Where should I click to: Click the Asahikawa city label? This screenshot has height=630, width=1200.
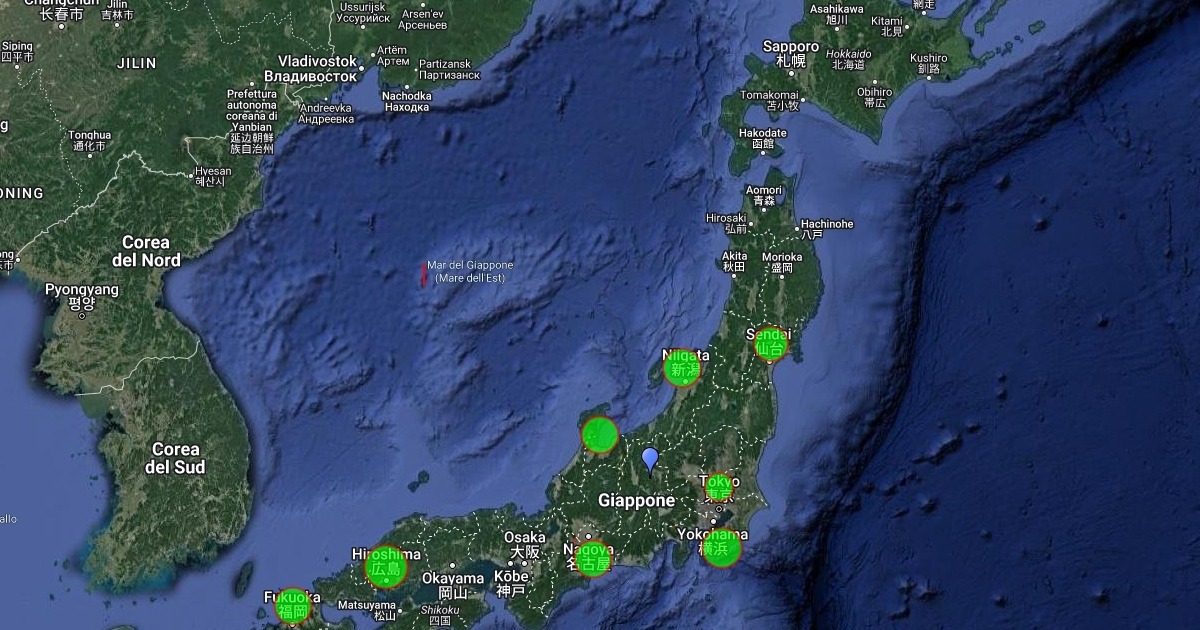point(836,13)
